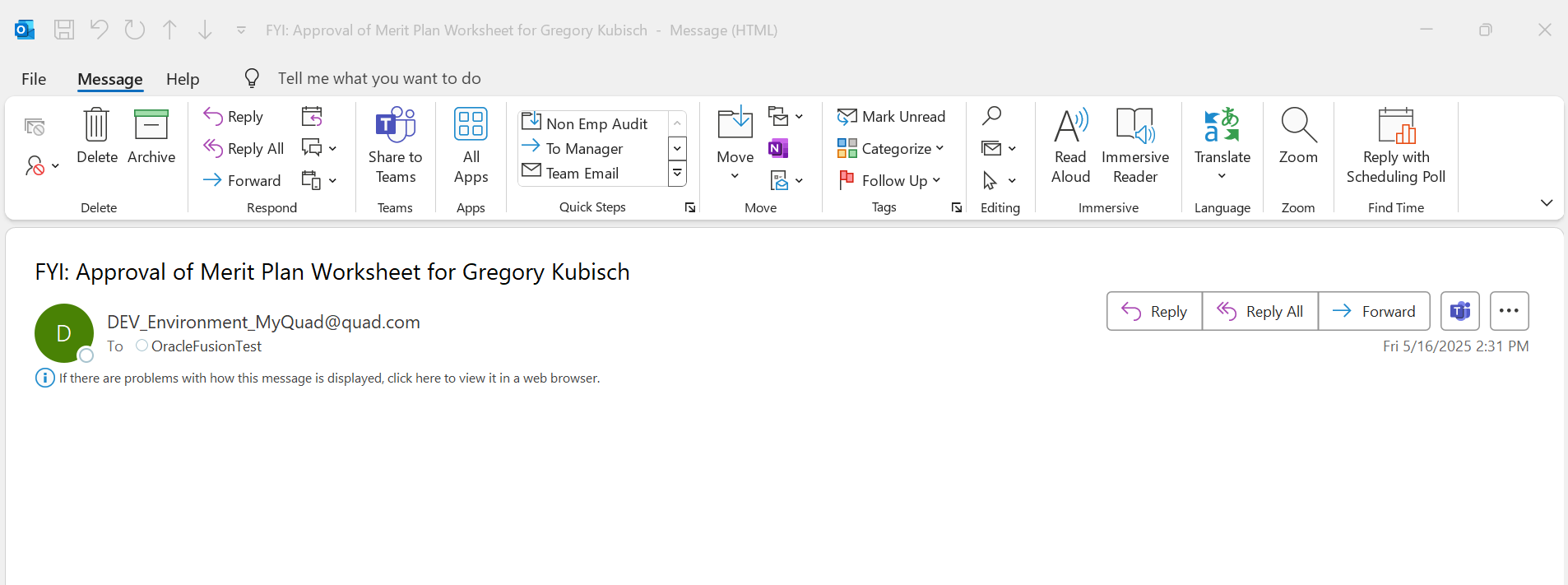Image resolution: width=1568 pixels, height=585 pixels.
Task: Open the Rules dropdown
Action: coord(786,116)
